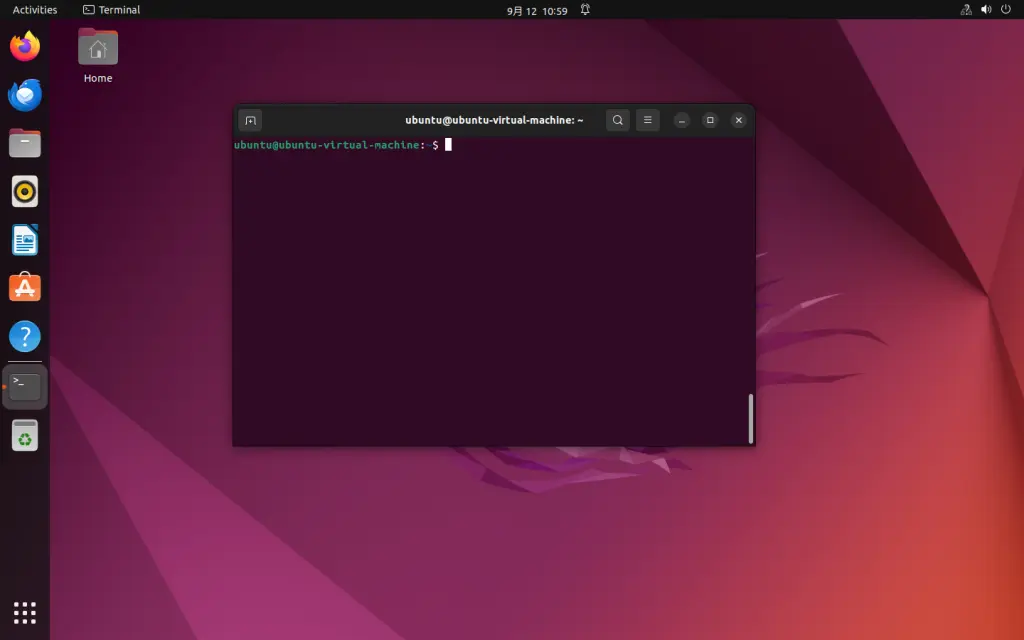This screenshot has width=1024, height=640.
Task: Select the Terminal icon in dock
Action: pyautogui.click(x=25, y=386)
